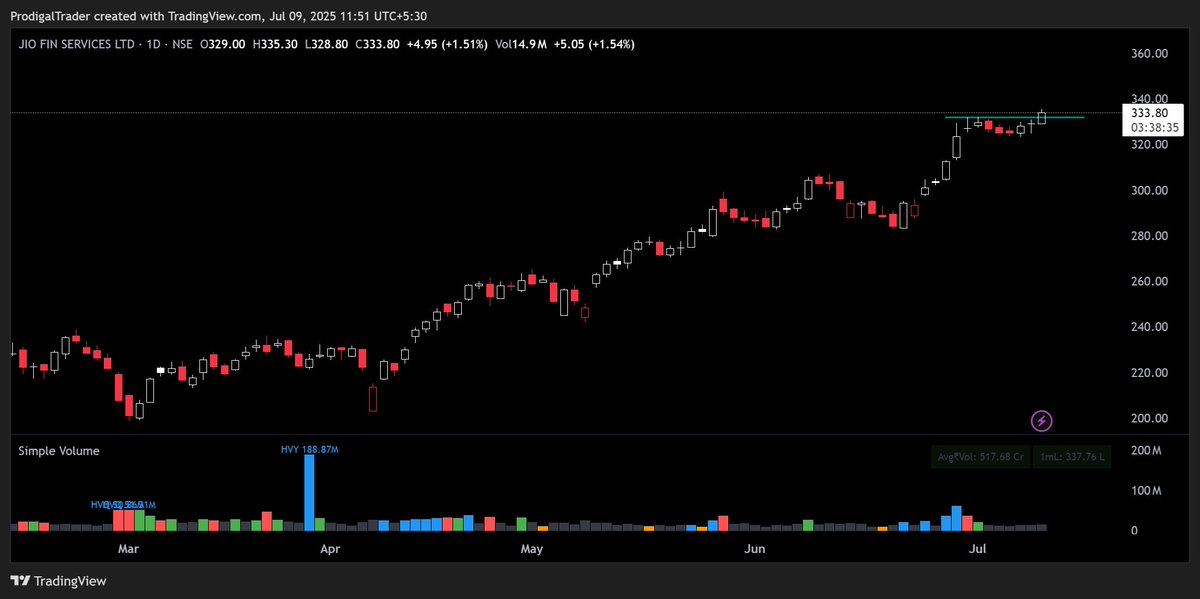This screenshot has width=1200, height=599.
Task: Click the 1mL: 337.76 L box
Action: [1070, 457]
